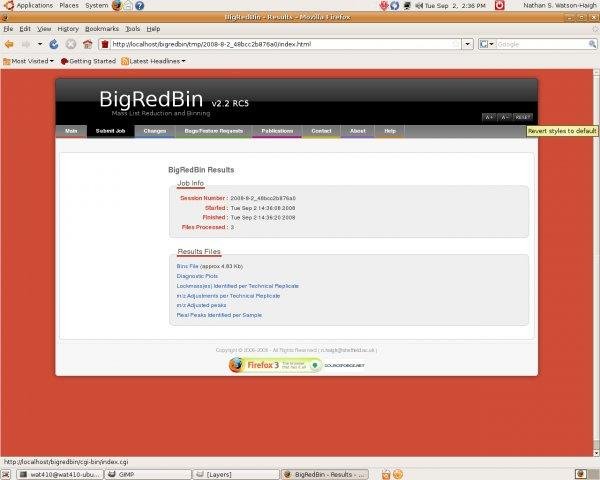Click the Google search box

542,44
